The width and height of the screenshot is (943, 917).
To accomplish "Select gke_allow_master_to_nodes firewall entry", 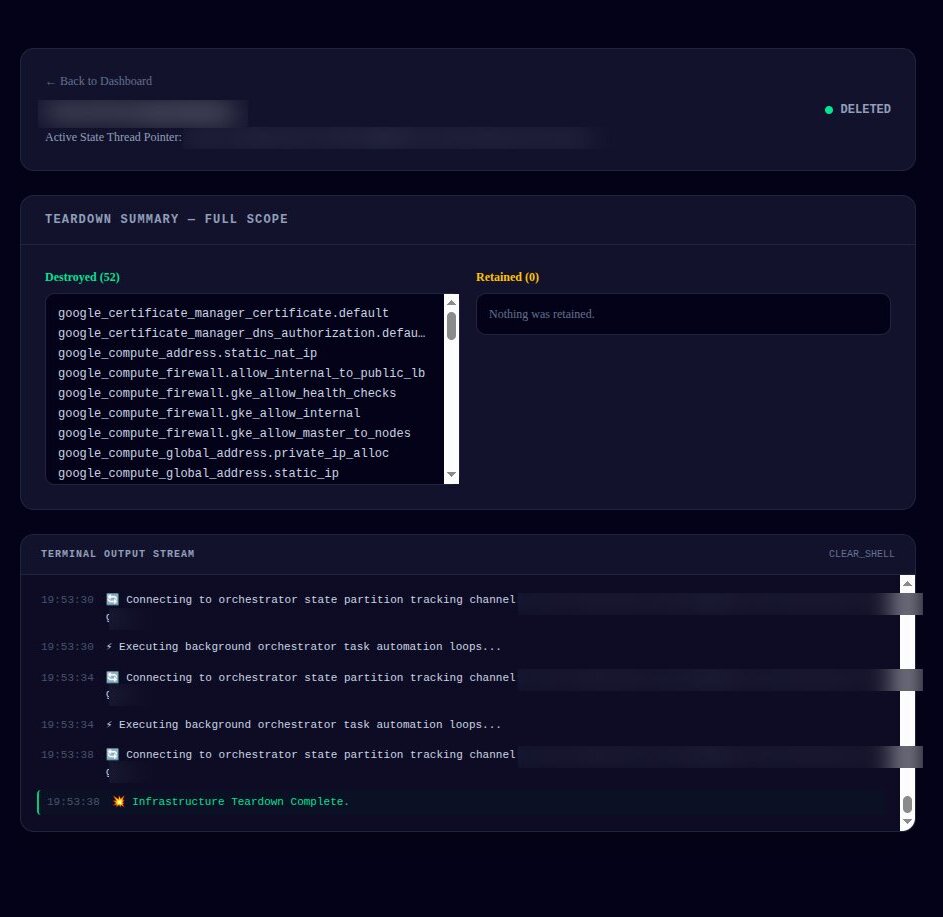I will point(234,433).
